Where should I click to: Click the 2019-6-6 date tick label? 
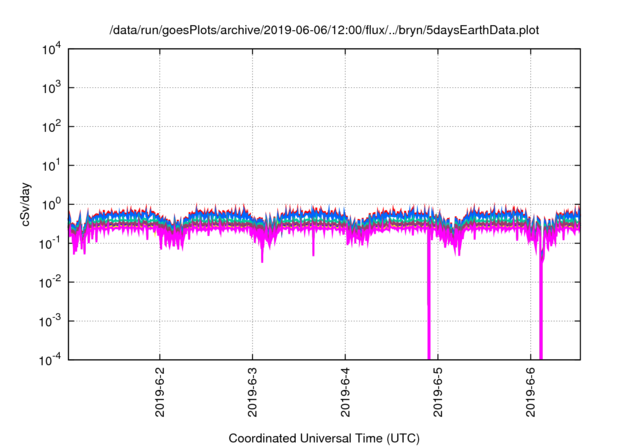(x=531, y=392)
